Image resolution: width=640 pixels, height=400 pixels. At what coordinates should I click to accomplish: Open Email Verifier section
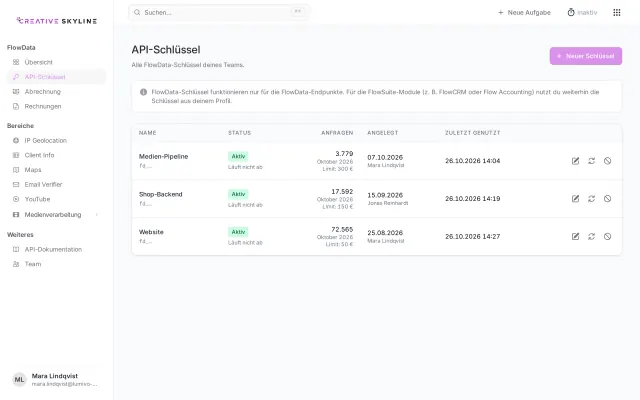pyautogui.click(x=56, y=184)
